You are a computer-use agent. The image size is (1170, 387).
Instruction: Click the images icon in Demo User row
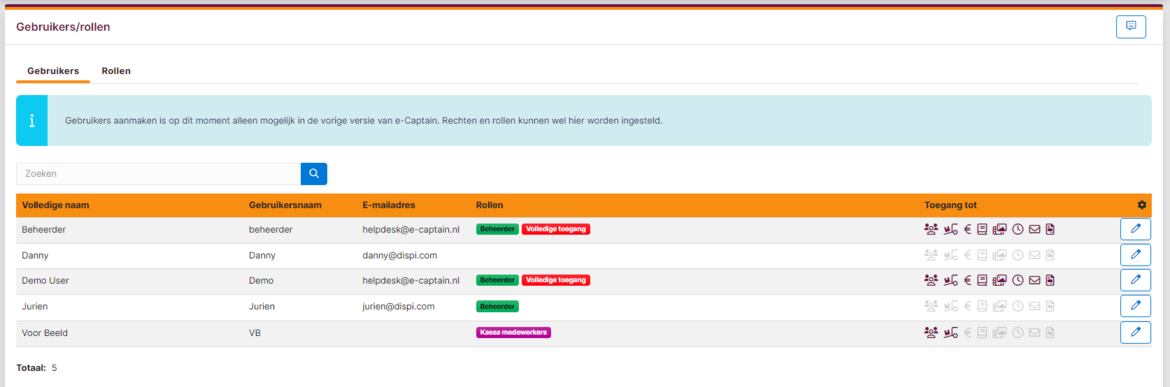click(x=1000, y=280)
